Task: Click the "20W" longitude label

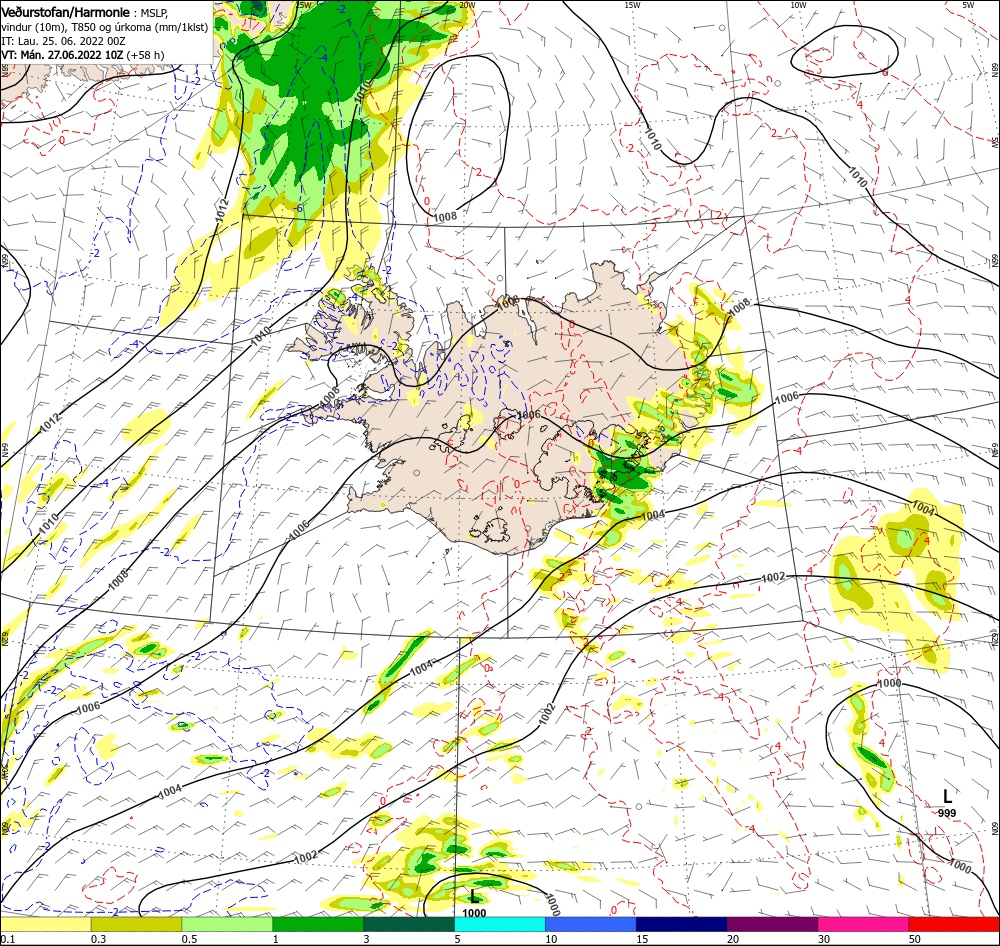Action: click(467, 4)
